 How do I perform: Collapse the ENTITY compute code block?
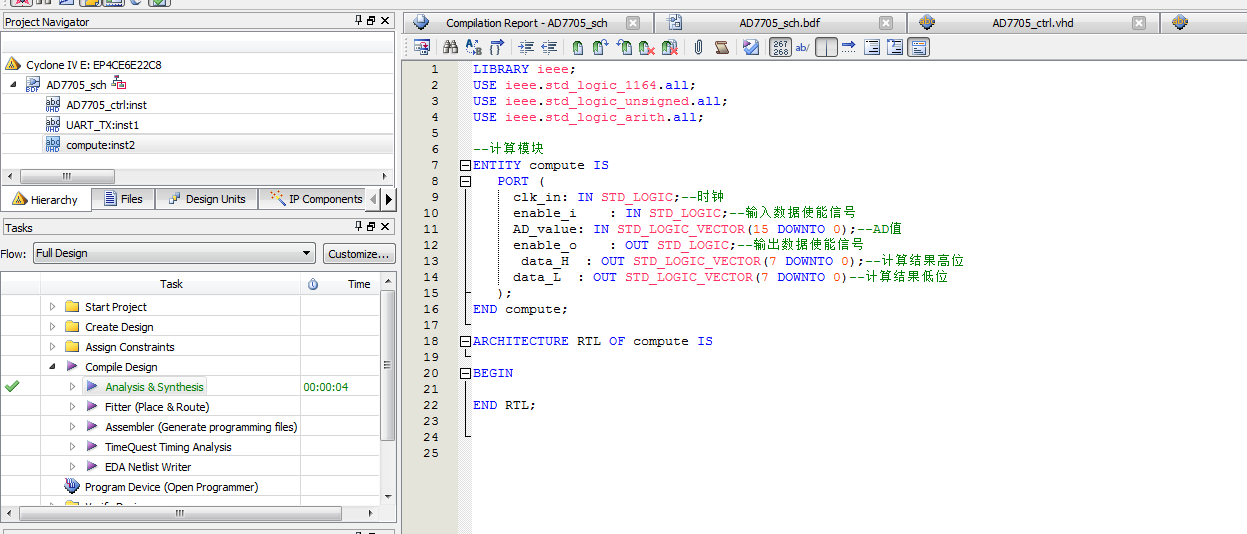click(x=465, y=166)
